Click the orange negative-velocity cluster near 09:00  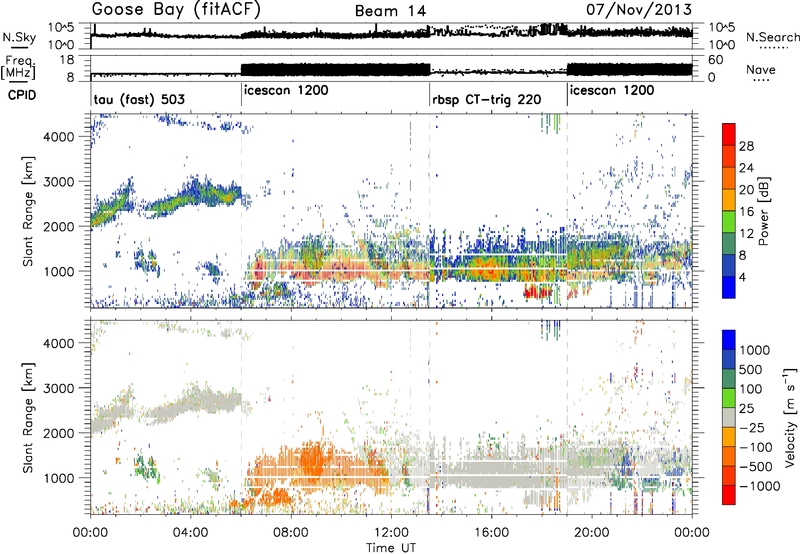[x=312, y=458]
